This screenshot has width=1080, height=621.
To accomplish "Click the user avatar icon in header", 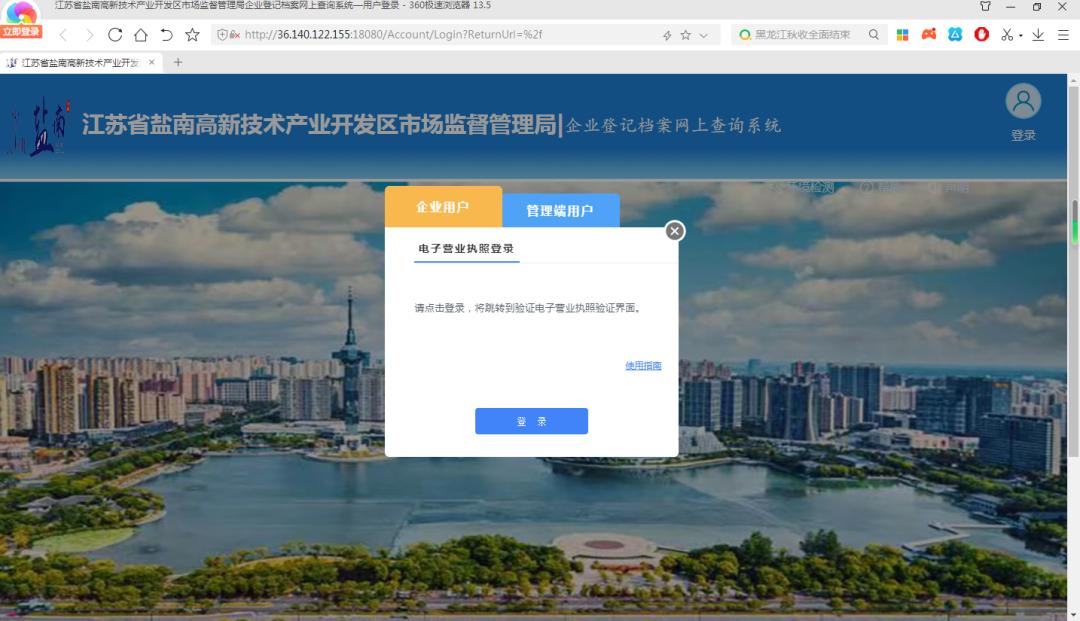I will 1023,101.
